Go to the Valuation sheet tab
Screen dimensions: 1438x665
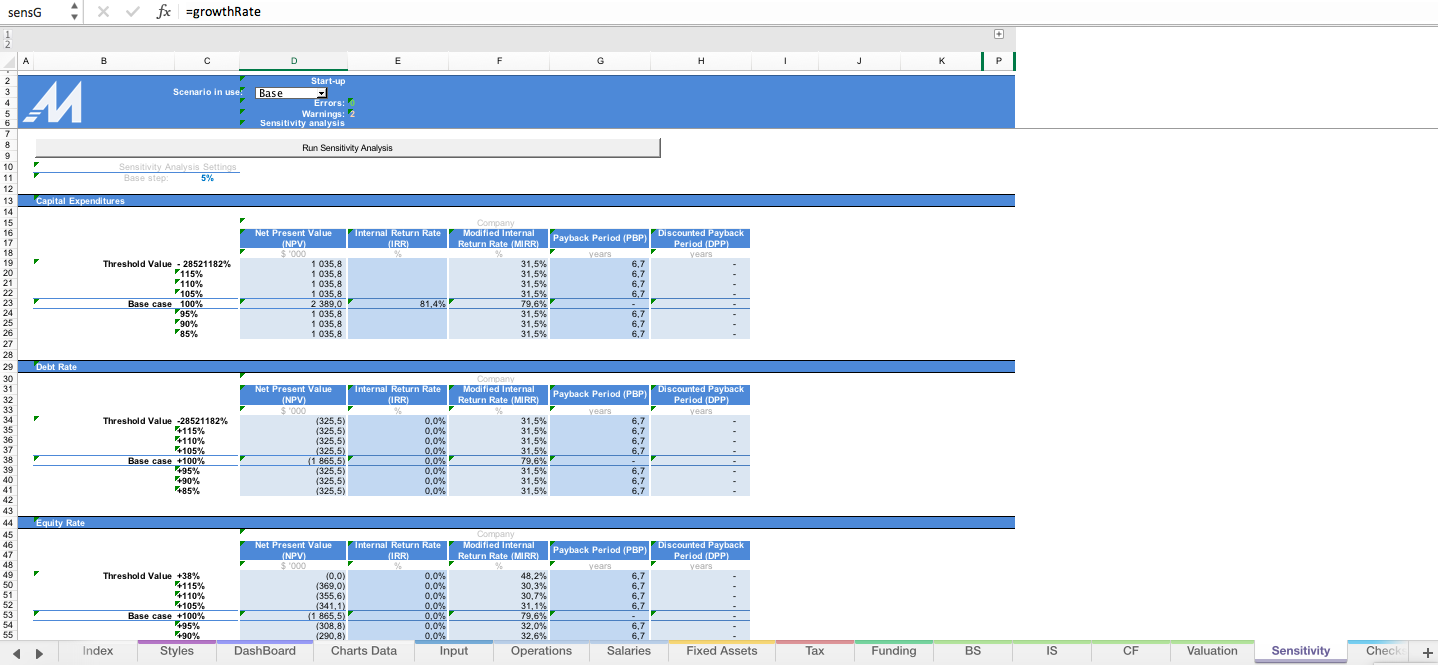(1212, 650)
